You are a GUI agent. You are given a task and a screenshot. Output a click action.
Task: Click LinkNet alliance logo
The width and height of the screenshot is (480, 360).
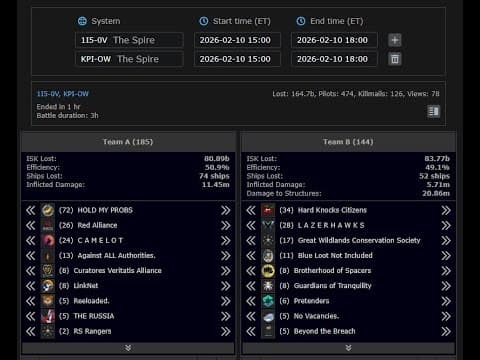tap(48, 286)
